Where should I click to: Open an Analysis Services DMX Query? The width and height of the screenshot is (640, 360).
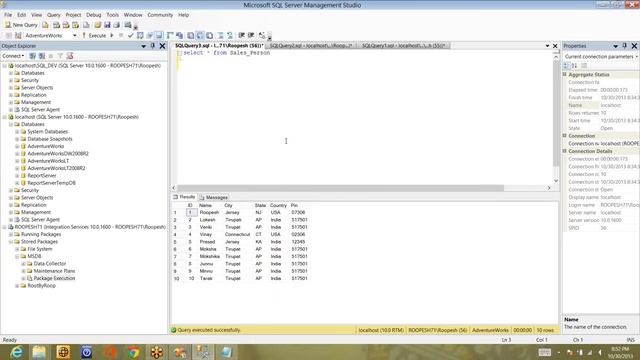click(66, 25)
